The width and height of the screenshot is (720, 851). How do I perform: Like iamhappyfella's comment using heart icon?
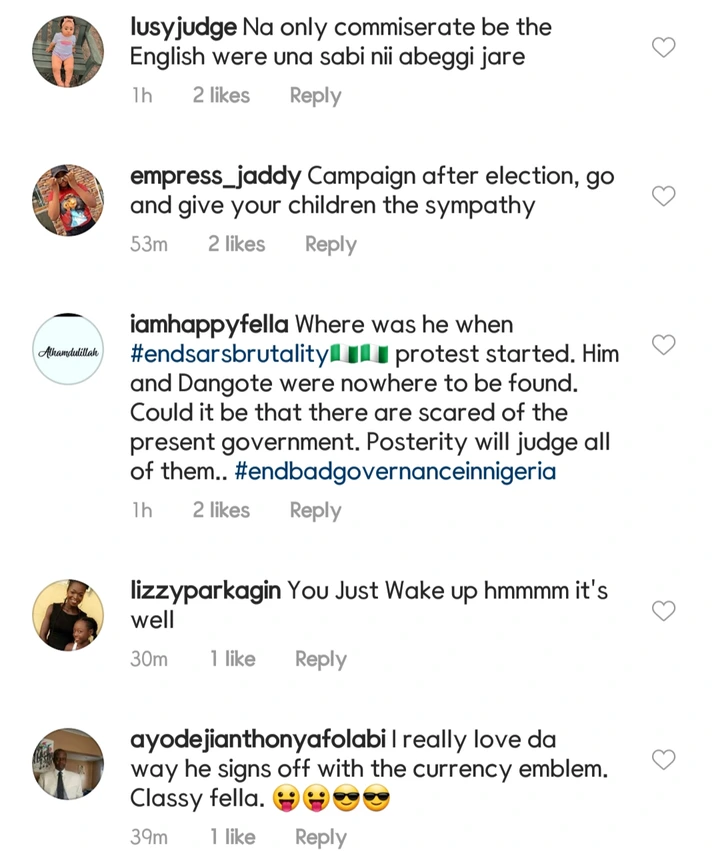pyautogui.click(x=663, y=345)
